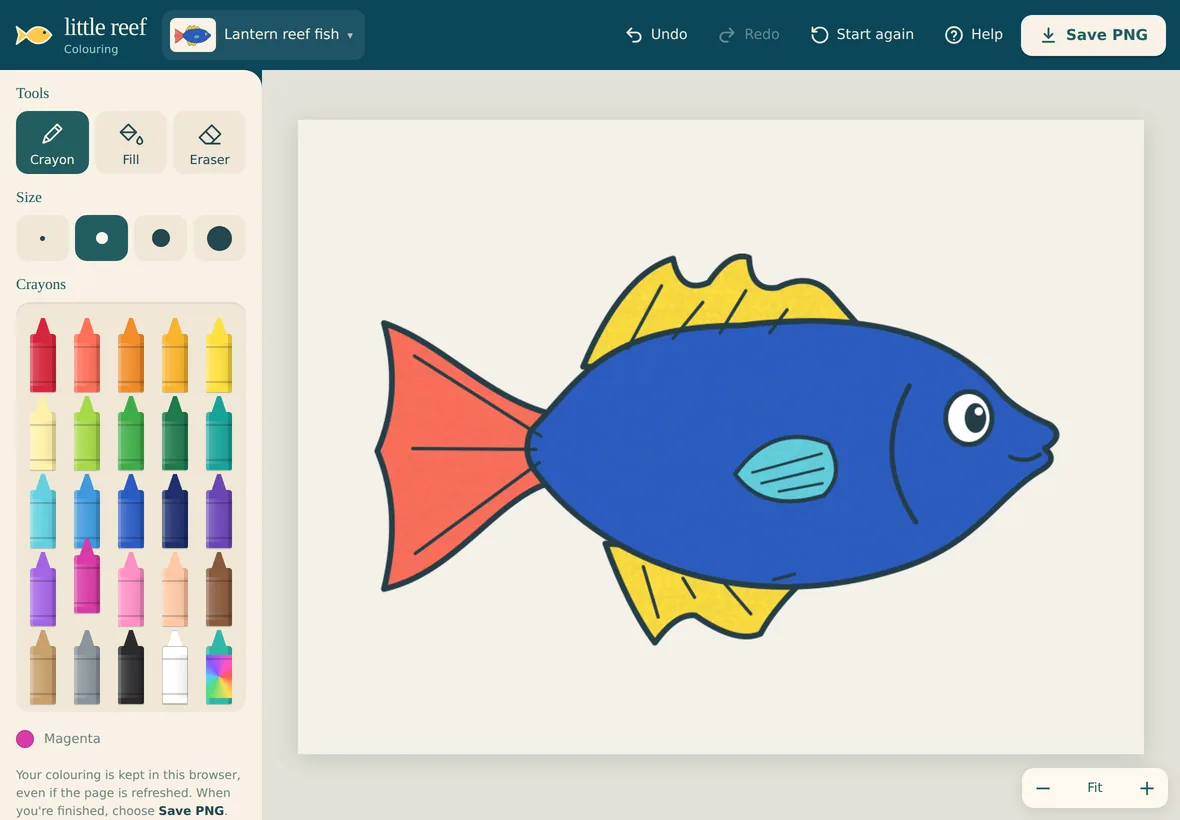Click the fish's white eye

point(967,418)
